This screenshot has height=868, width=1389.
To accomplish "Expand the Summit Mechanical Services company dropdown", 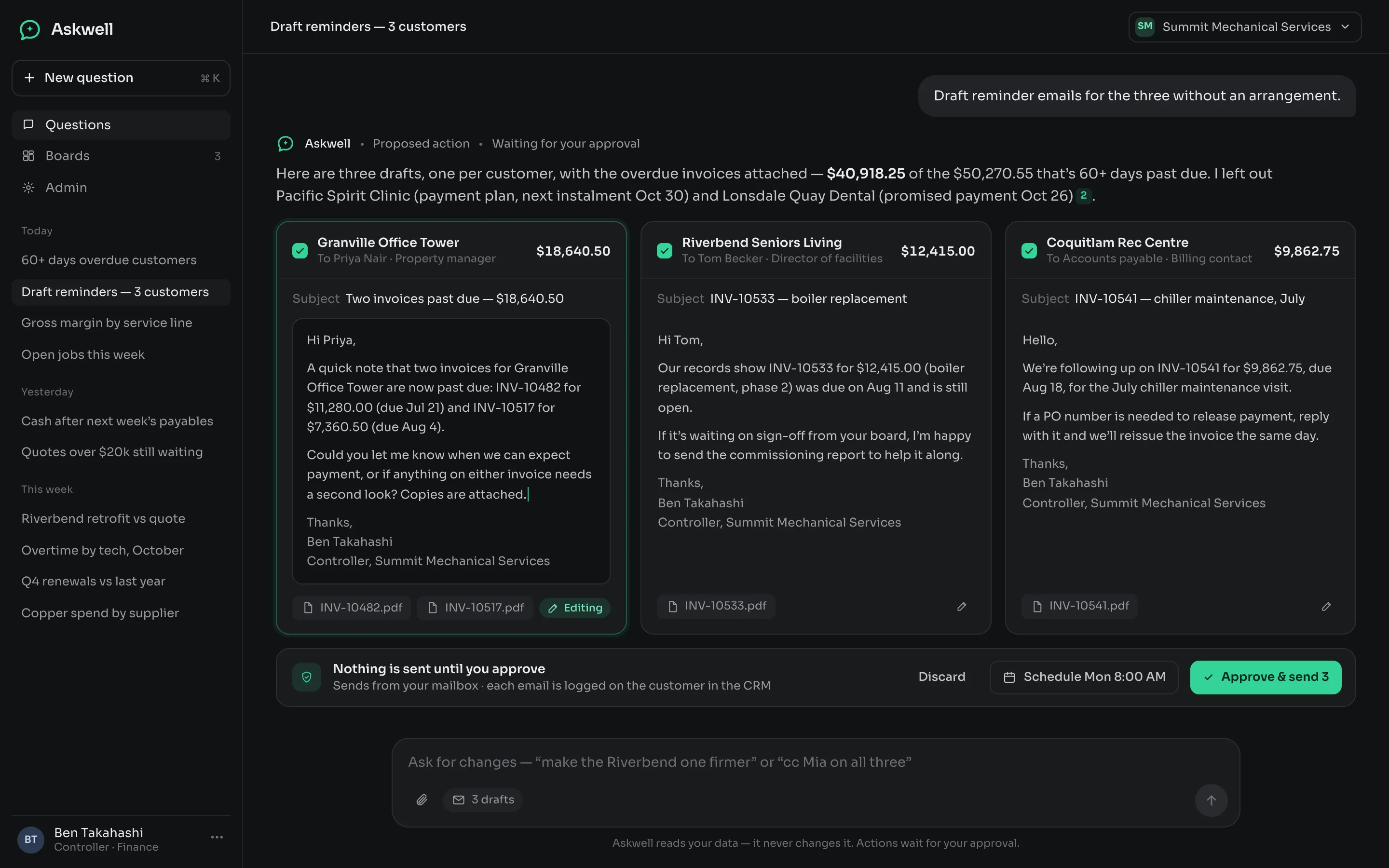I will (x=1244, y=27).
